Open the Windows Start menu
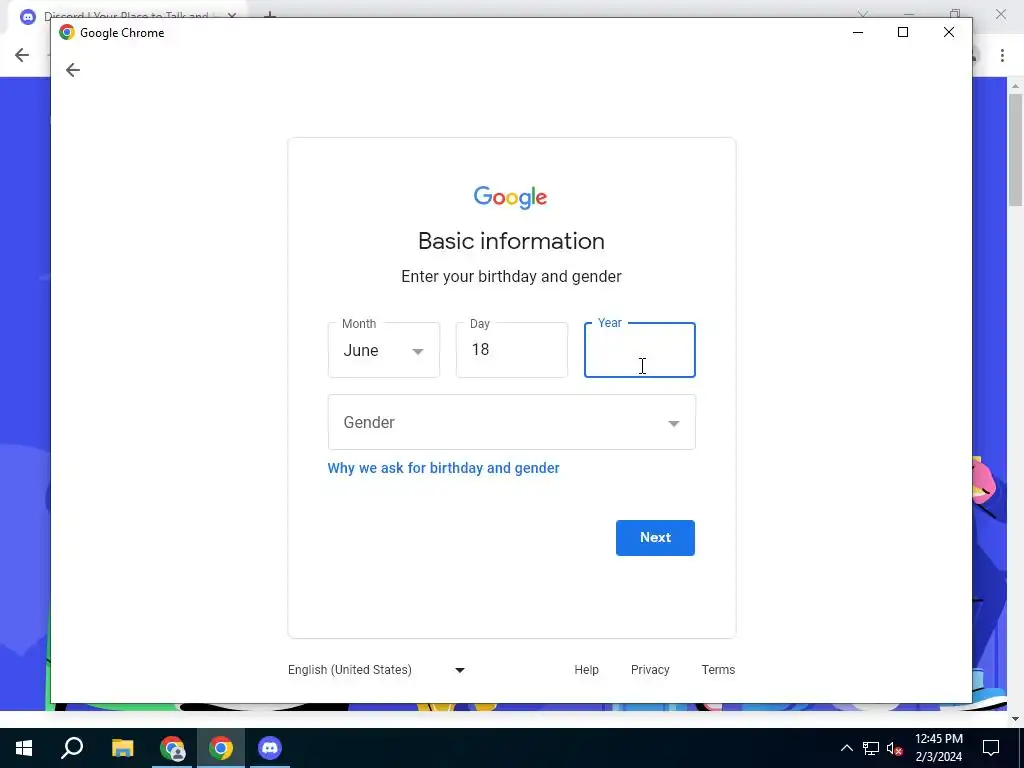1024x768 pixels. click(24, 748)
